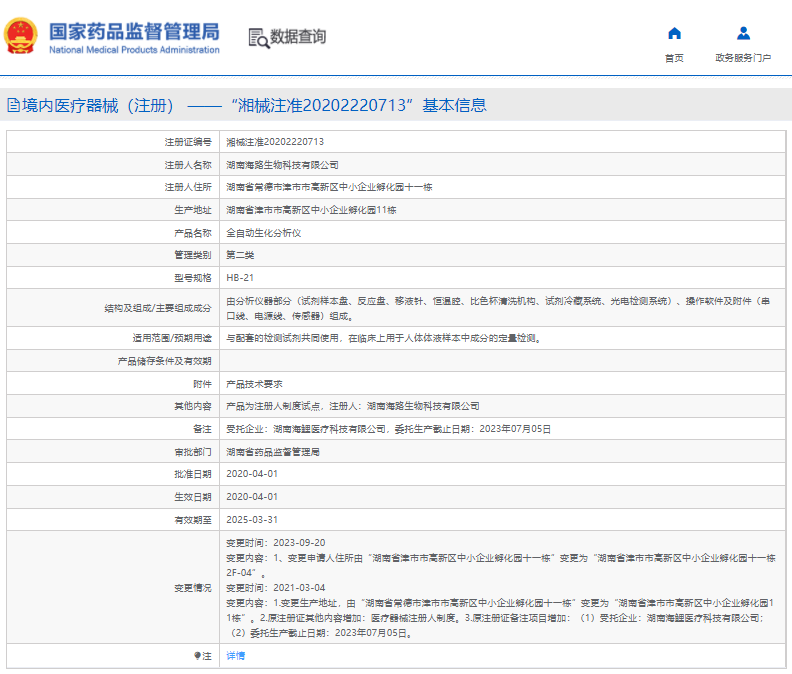This screenshot has height=674, width=792.
Task: Select approving department 湖南省药品监督管理局
Action: point(273,452)
